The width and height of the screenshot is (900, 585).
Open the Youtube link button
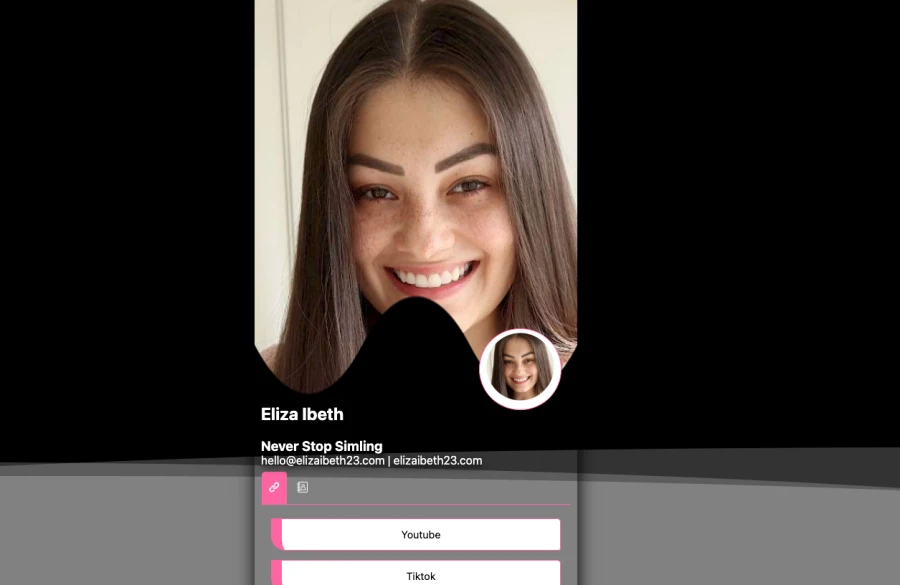tap(416, 534)
